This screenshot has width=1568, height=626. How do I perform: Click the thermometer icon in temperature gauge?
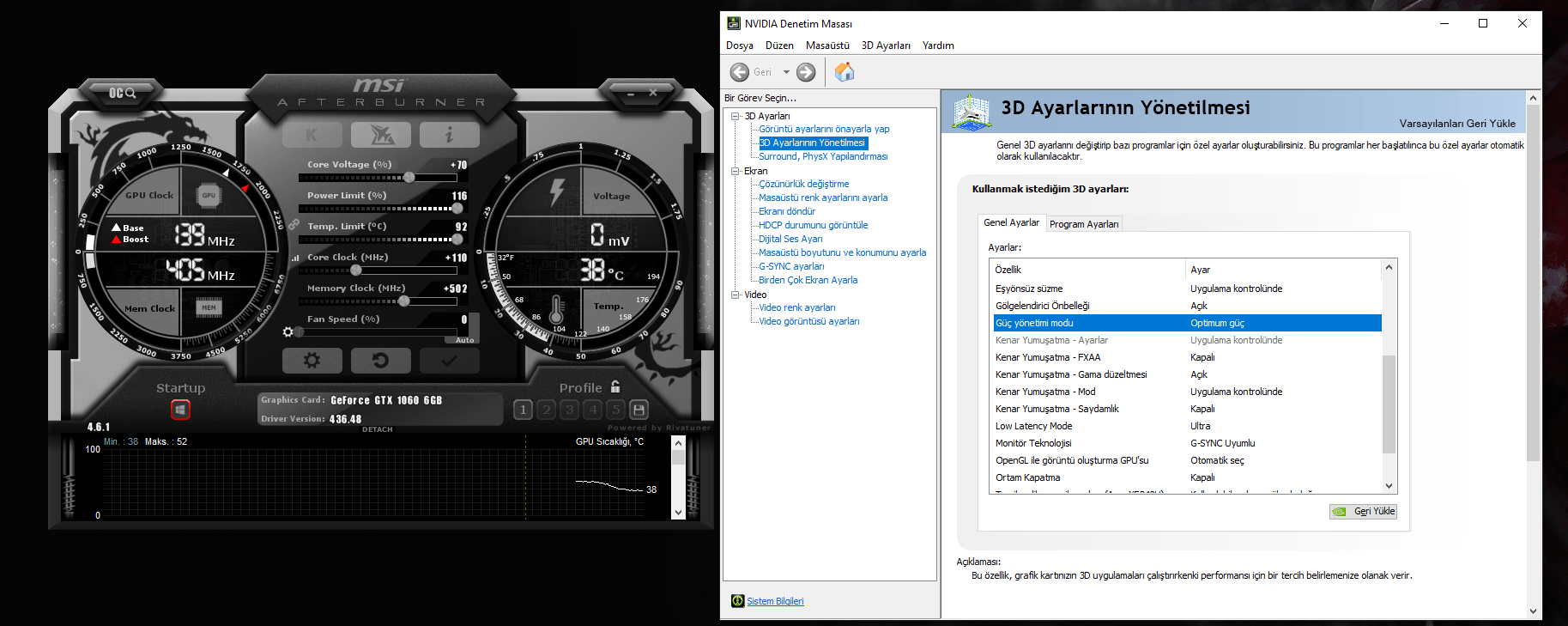556,309
